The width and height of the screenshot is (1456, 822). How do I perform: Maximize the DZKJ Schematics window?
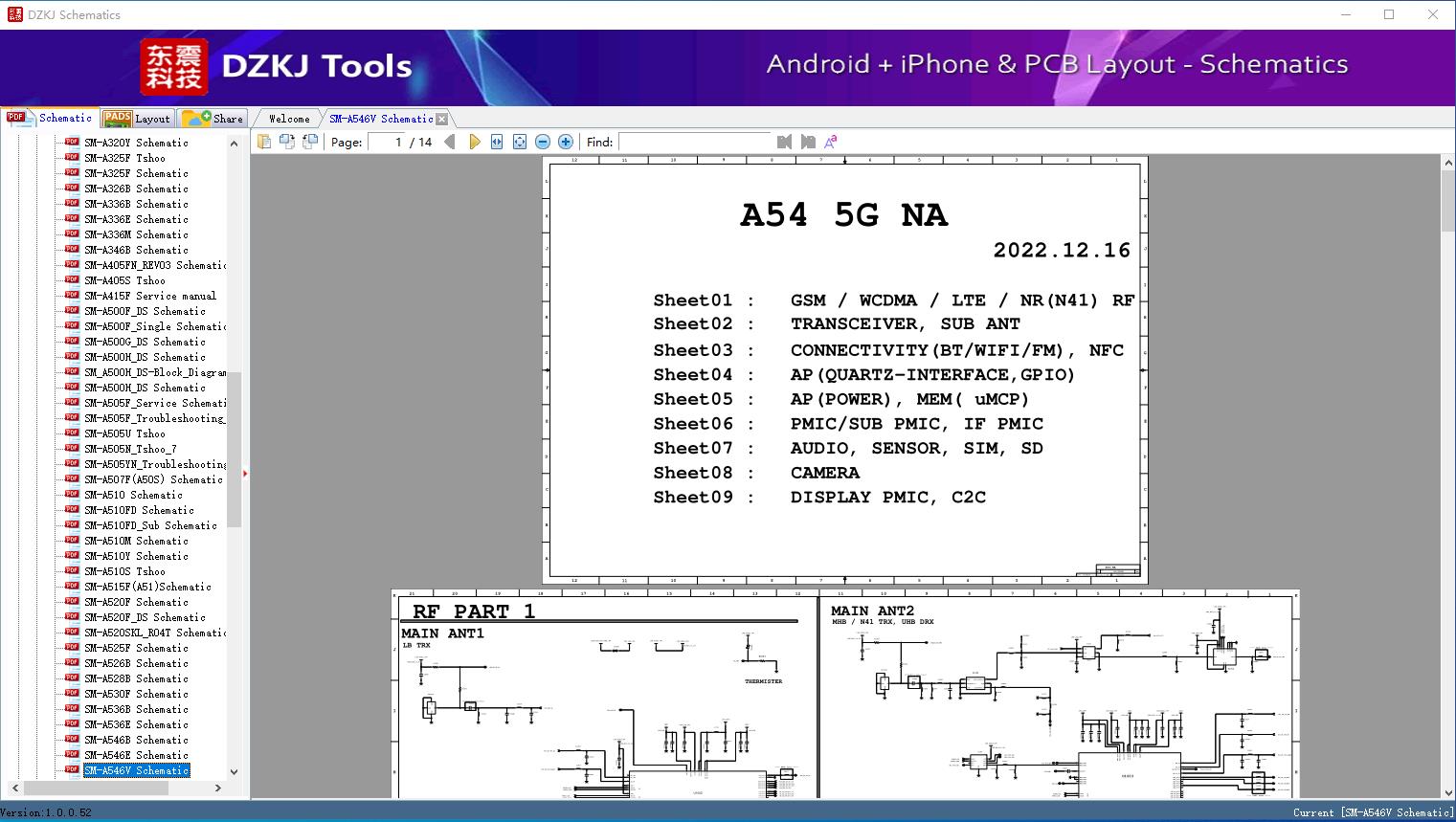coord(1390,14)
